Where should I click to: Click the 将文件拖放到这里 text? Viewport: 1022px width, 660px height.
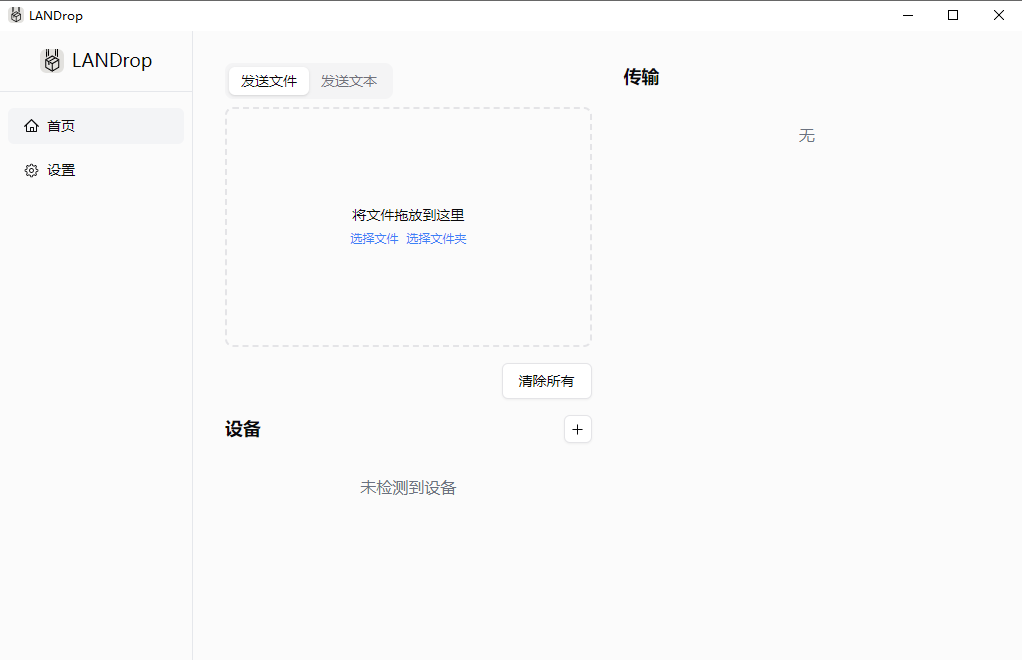[408, 215]
